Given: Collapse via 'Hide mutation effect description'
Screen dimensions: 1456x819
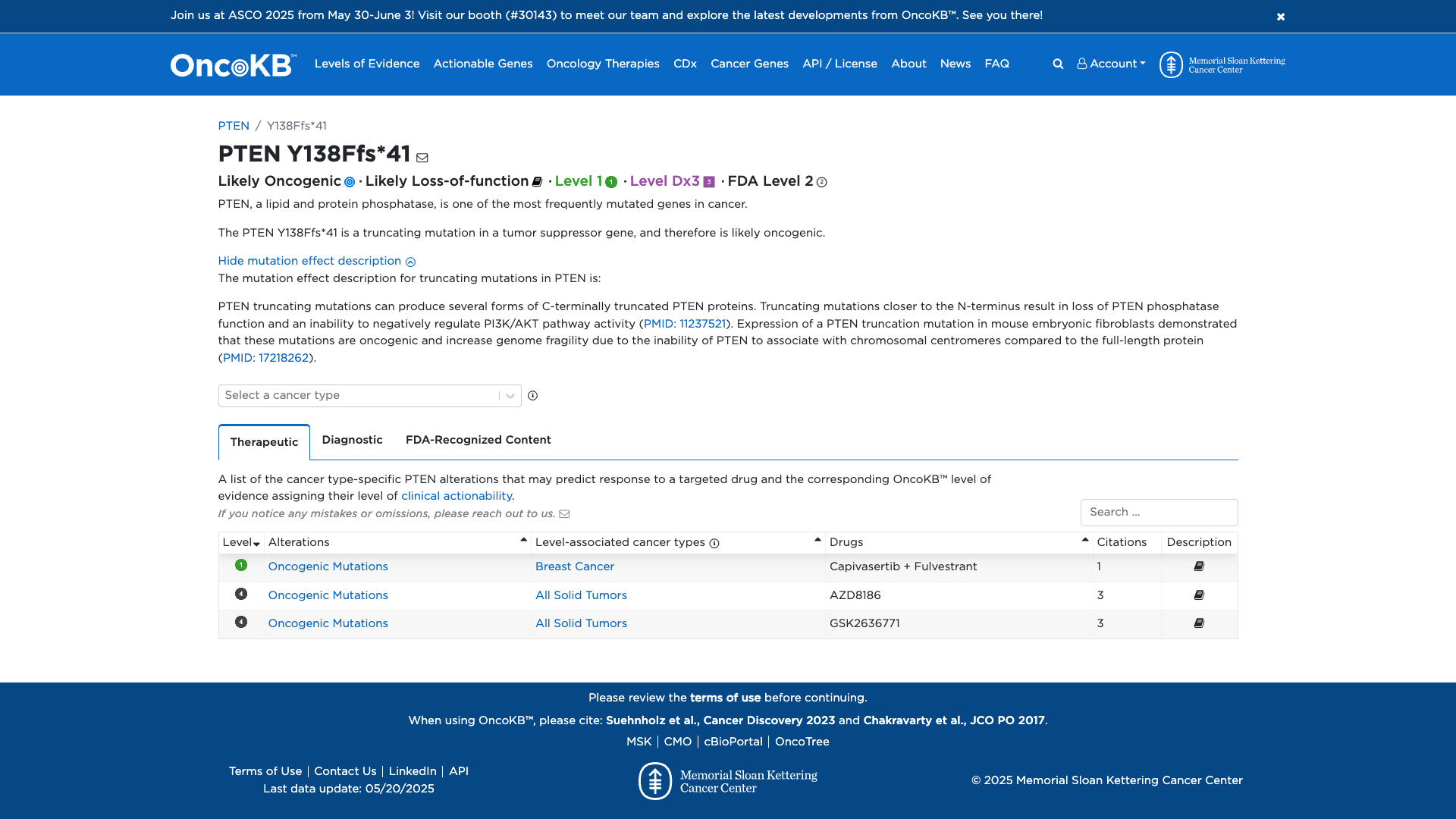Looking at the screenshot, I should pyautogui.click(x=316, y=262).
